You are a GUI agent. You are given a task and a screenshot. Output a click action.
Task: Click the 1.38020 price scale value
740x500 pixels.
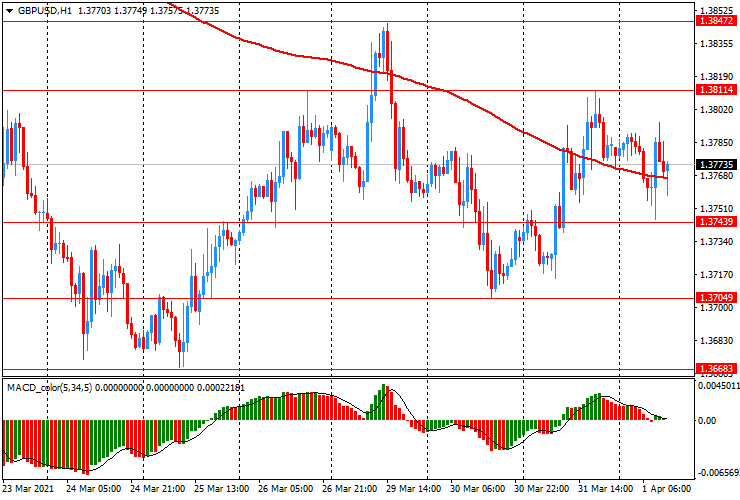tap(717, 110)
